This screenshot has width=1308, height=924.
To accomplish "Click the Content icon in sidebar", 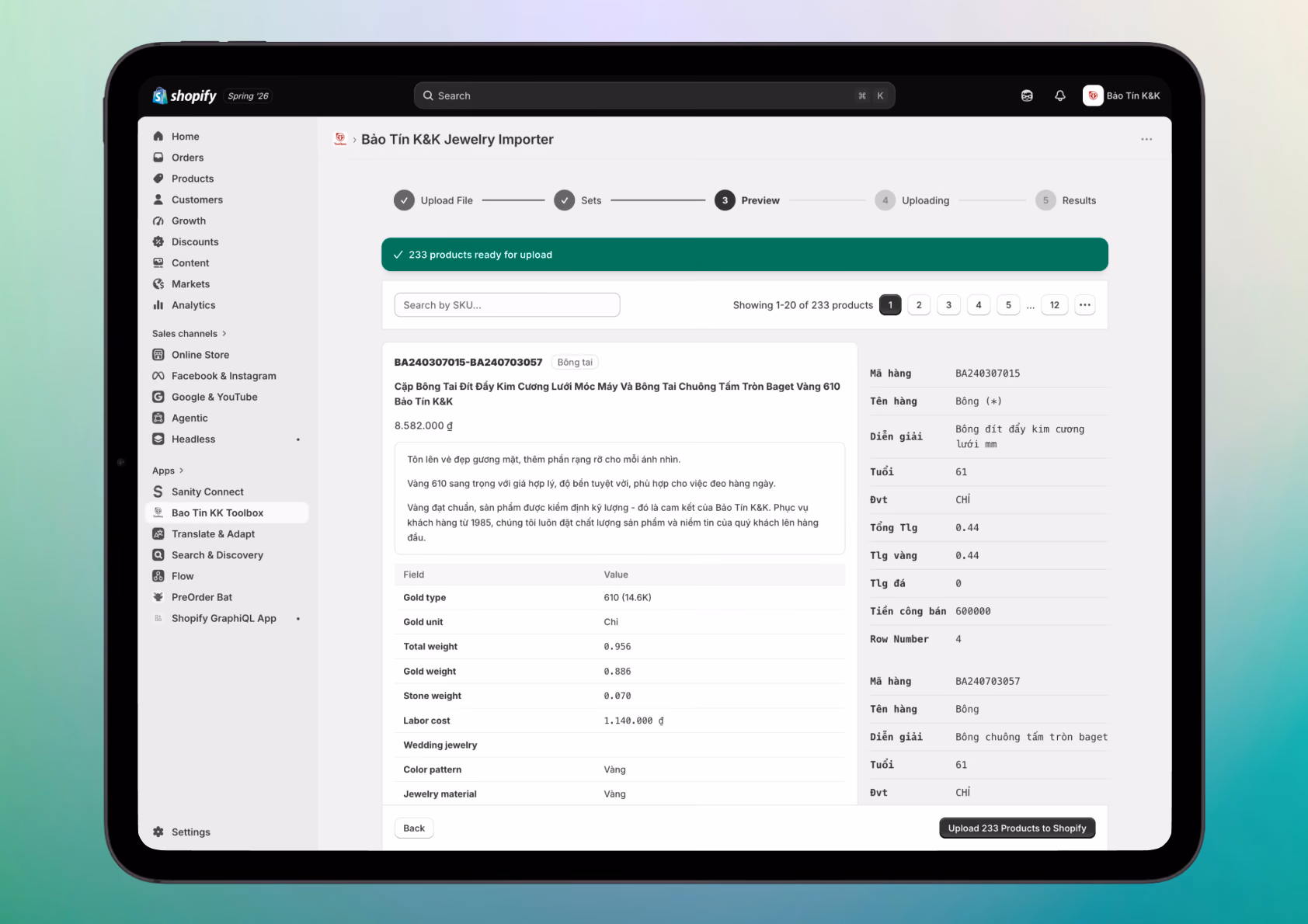I will pos(158,262).
